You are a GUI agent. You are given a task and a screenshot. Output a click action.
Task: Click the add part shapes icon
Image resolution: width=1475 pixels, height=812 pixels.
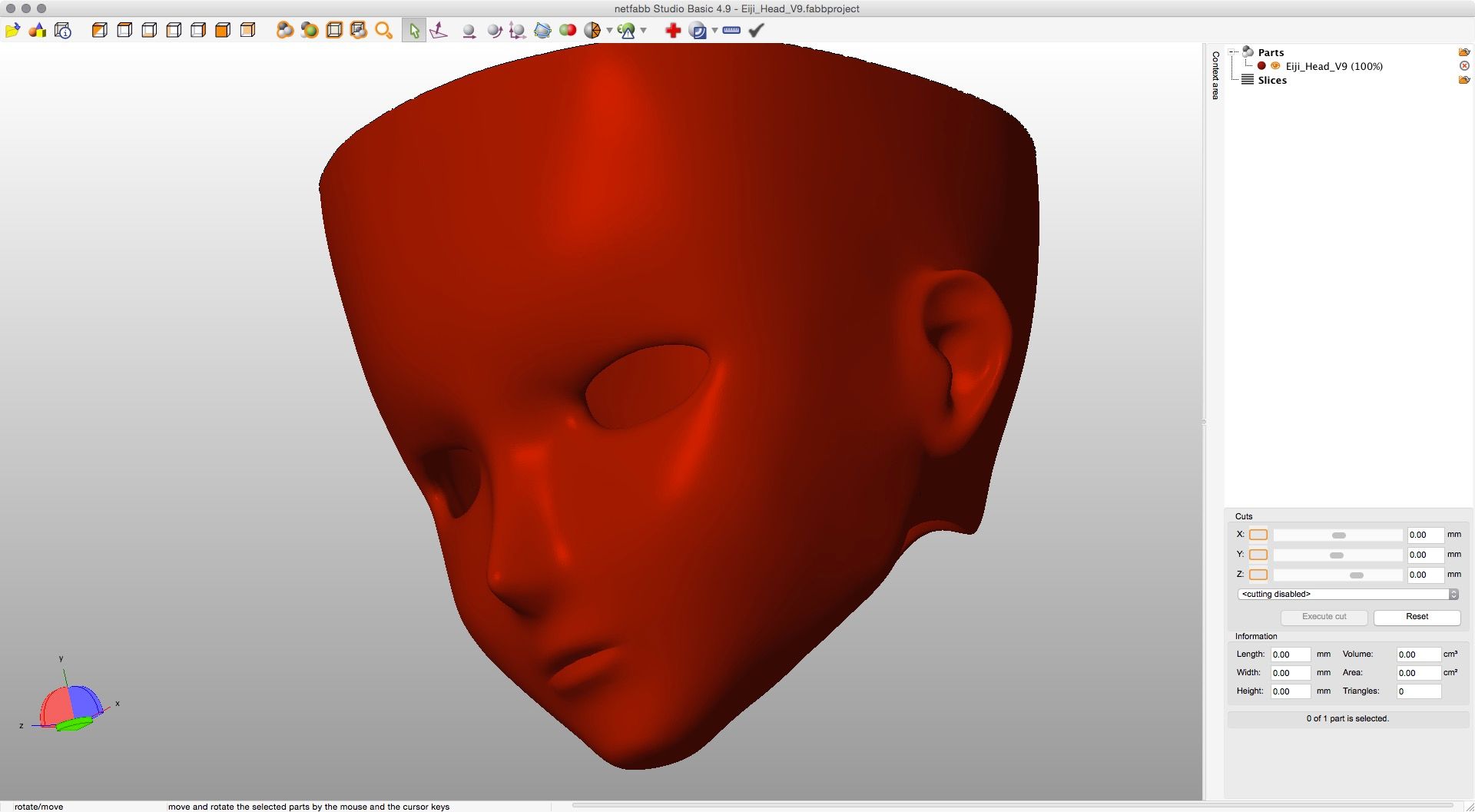point(37,31)
